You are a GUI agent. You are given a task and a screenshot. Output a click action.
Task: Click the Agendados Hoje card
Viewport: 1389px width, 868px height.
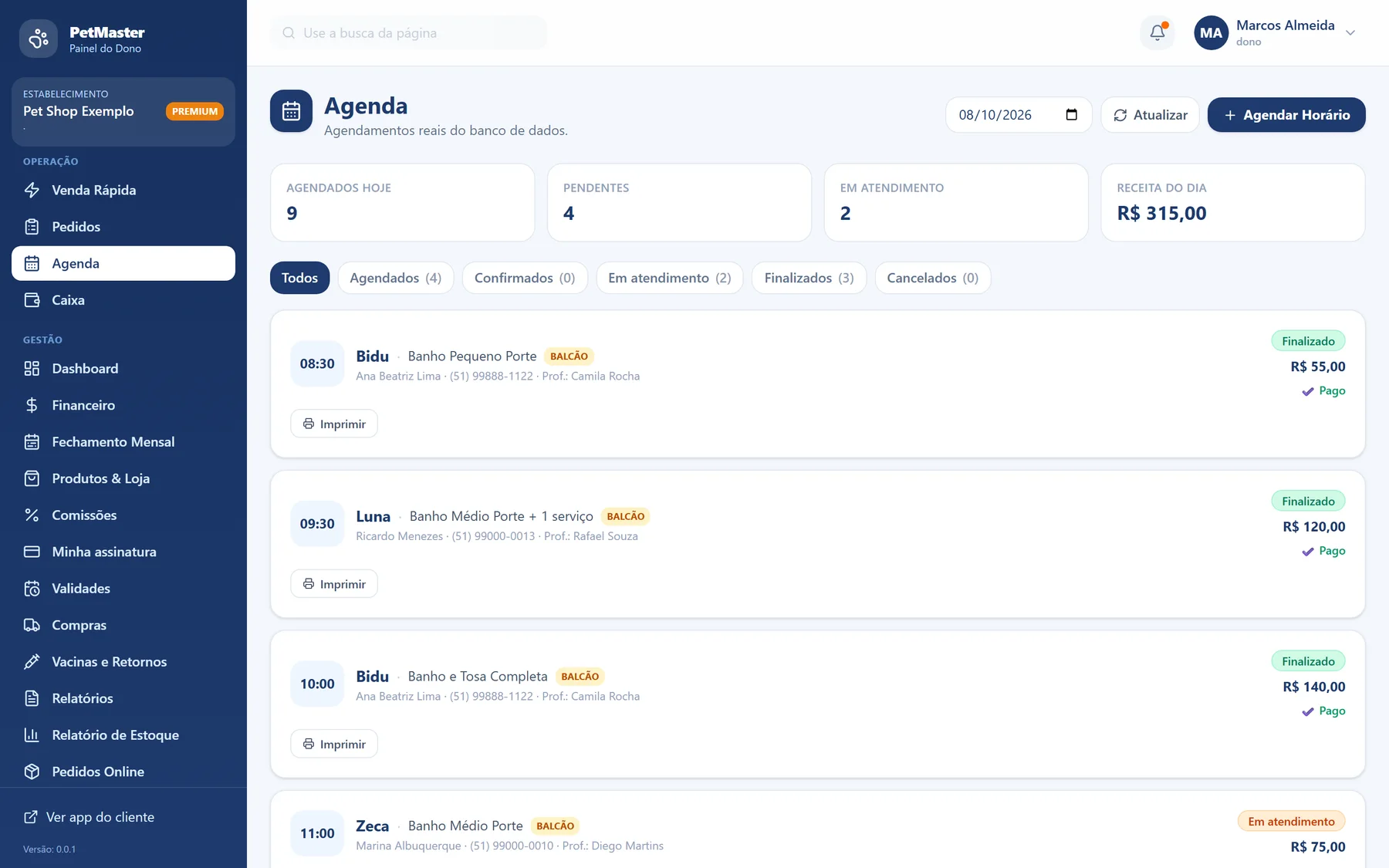click(403, 202)
